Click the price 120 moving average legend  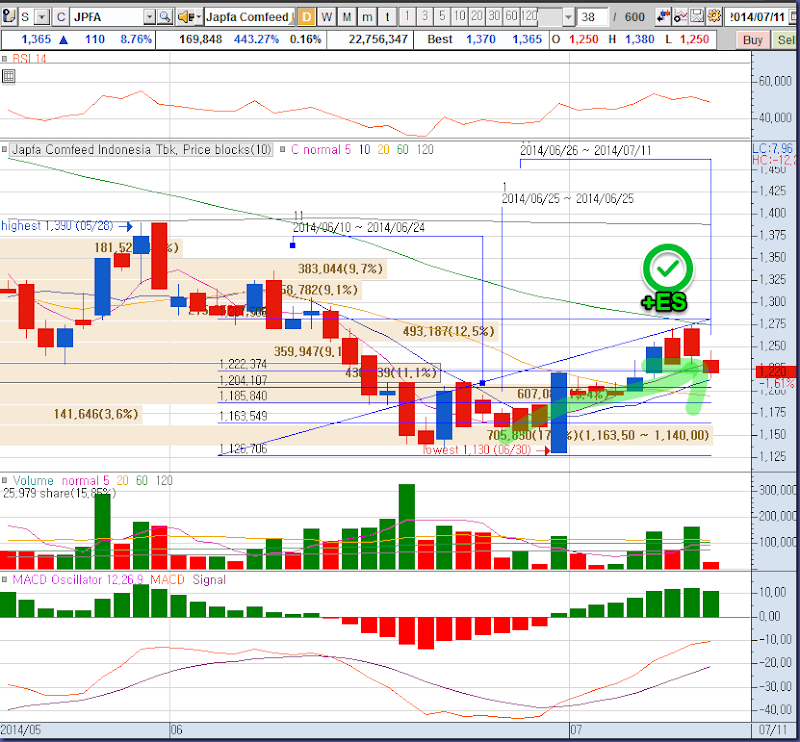coord(425,150)
